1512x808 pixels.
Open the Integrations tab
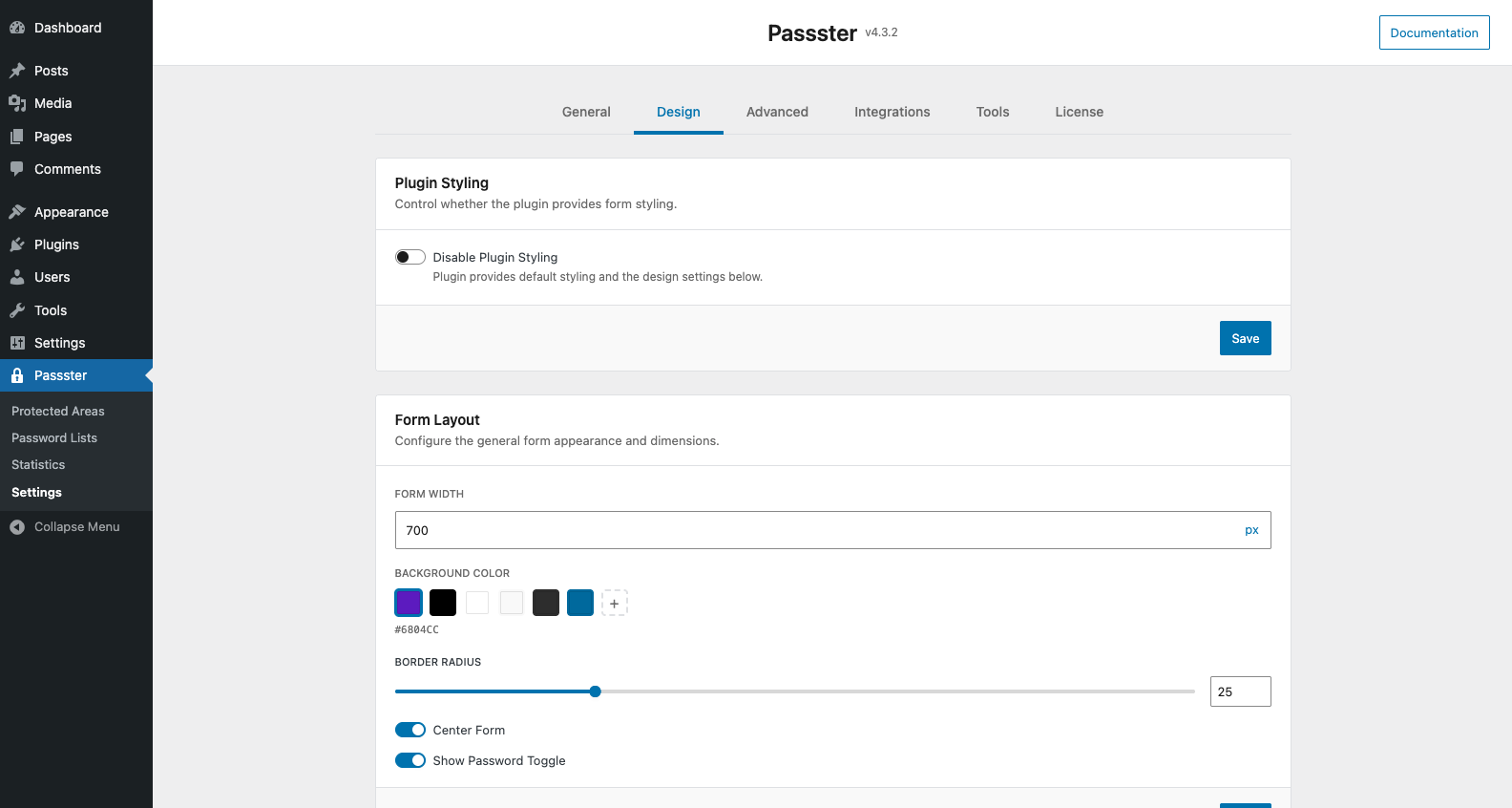[892, 112]
